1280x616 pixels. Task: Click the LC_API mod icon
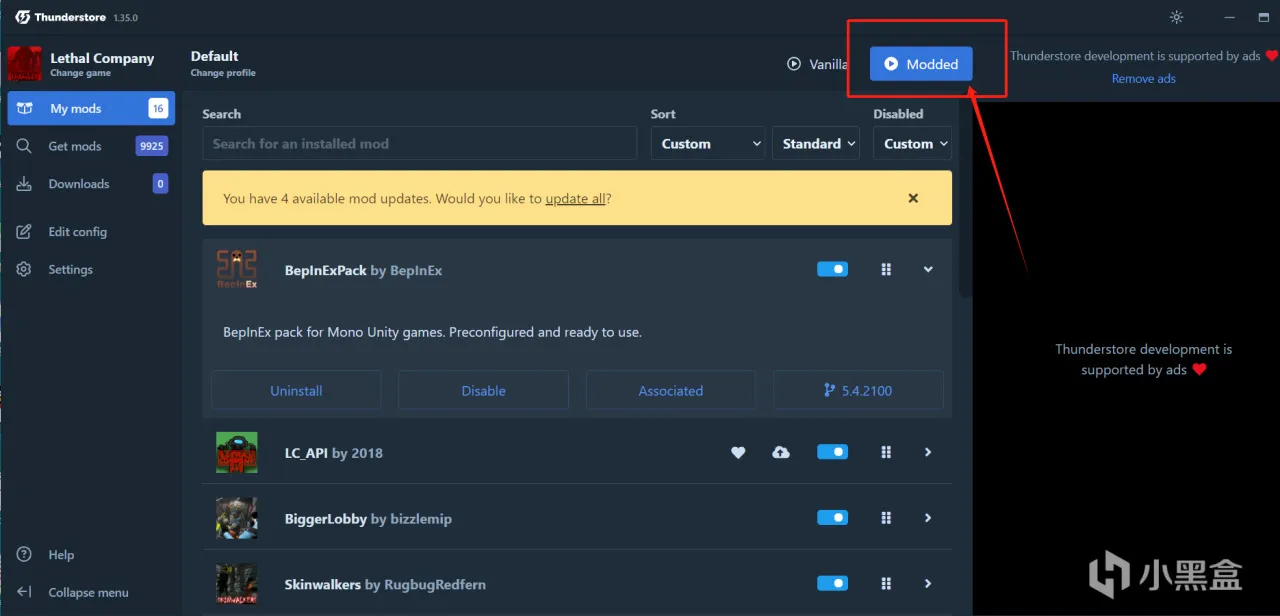pyautogui.click(x=237, y=453)
